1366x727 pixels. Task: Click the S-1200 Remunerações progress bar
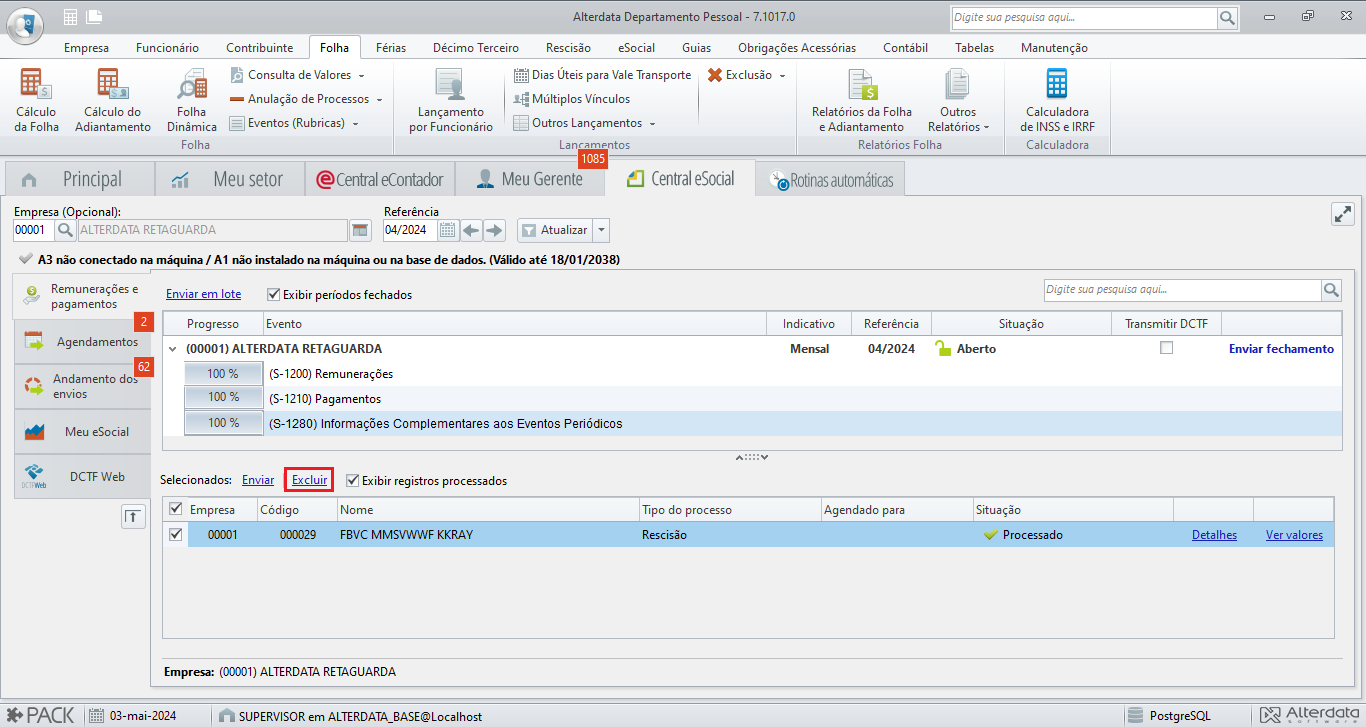point(223,374)
